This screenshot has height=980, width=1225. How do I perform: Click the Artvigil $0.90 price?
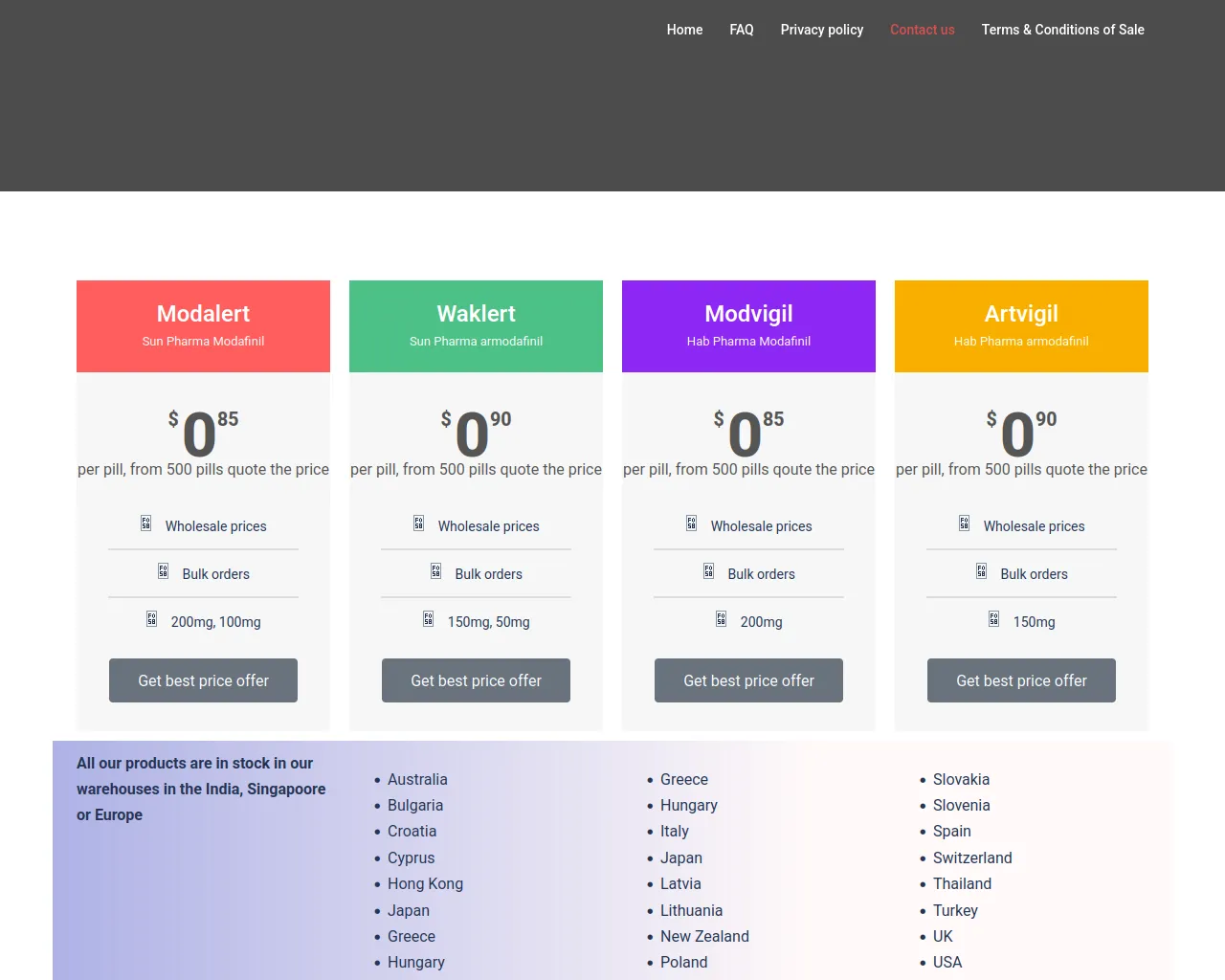pos(1021,433)
